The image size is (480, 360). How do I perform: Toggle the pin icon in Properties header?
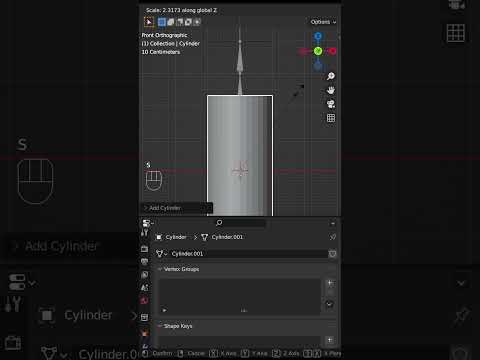coord(333,237)
